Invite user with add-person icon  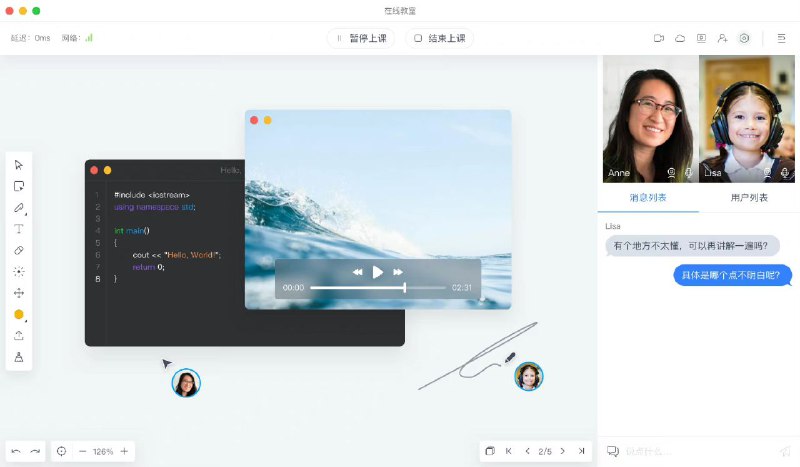[x=722, y=38]
